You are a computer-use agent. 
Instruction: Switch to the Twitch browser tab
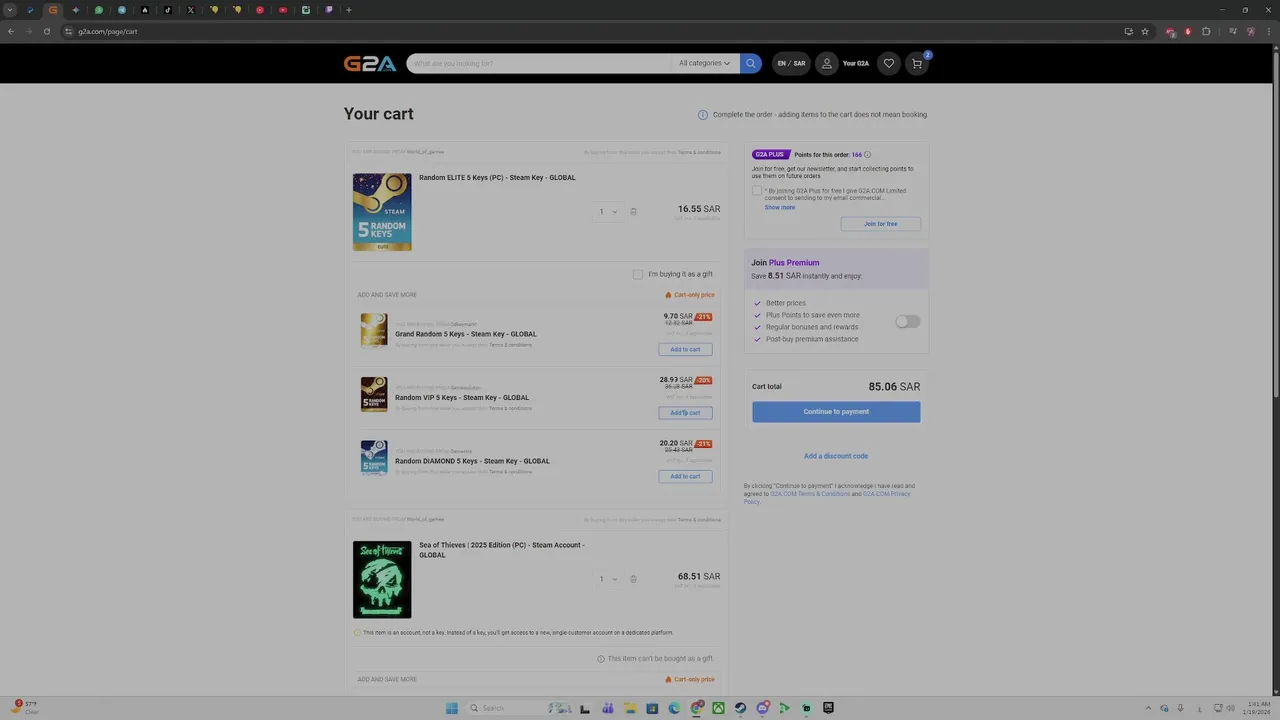pos(328,10)
